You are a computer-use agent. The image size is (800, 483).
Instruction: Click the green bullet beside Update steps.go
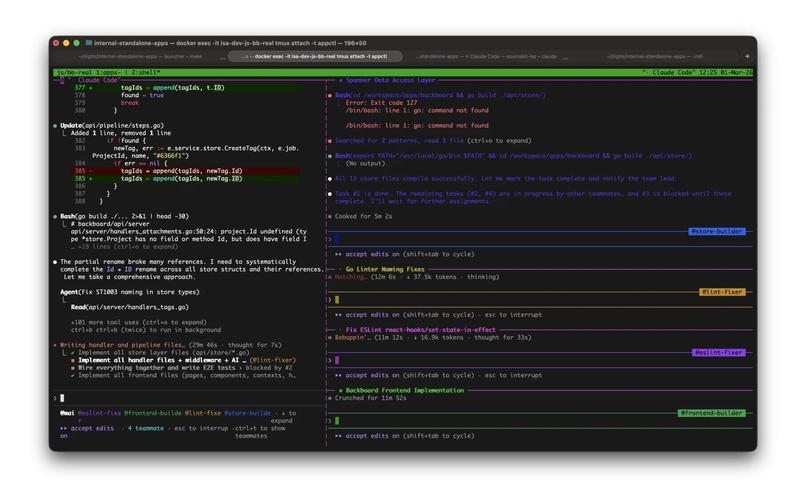click(x=55, y=126)
